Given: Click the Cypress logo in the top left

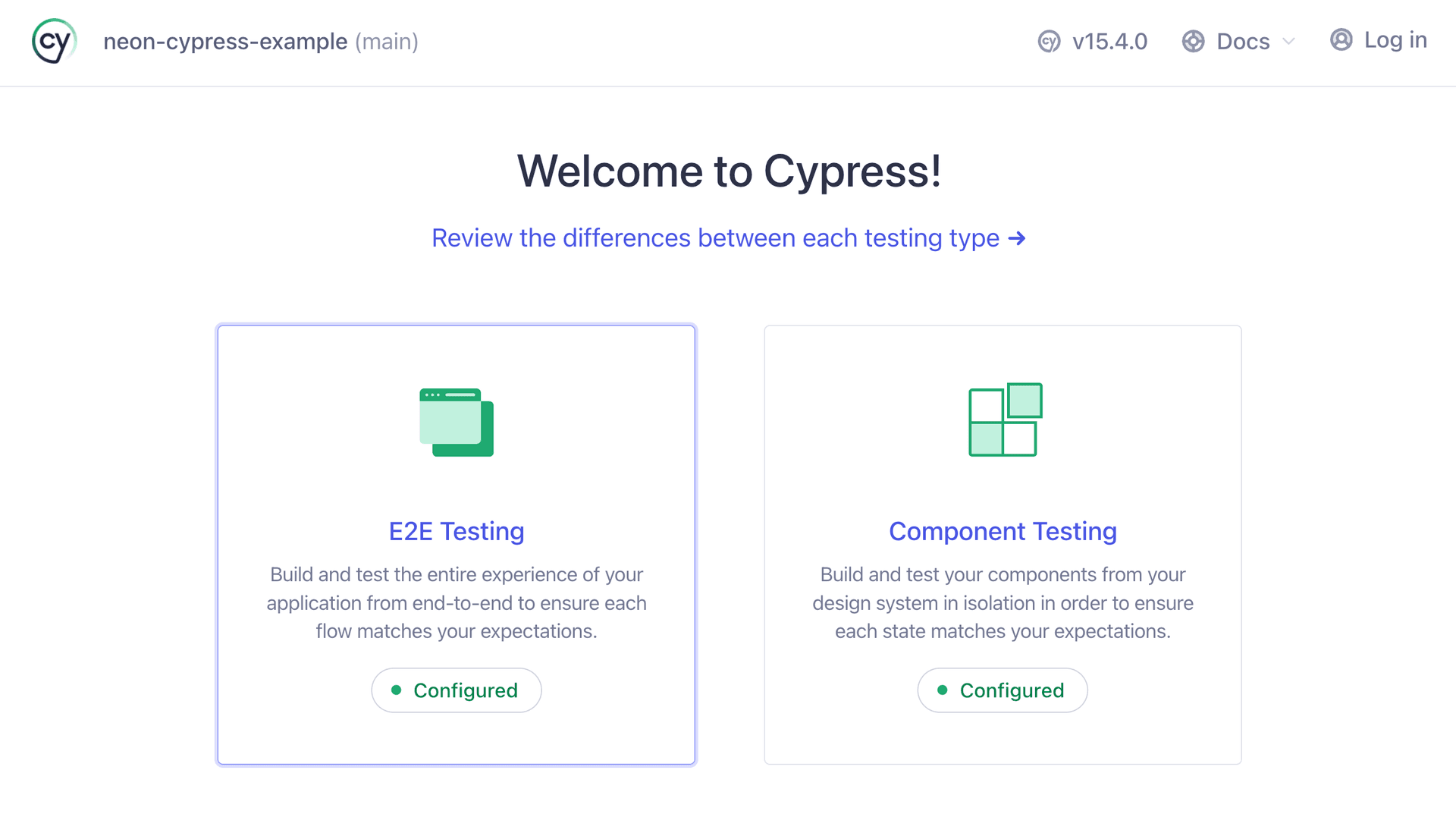Looking at the screenshot, I should point(53,41).
